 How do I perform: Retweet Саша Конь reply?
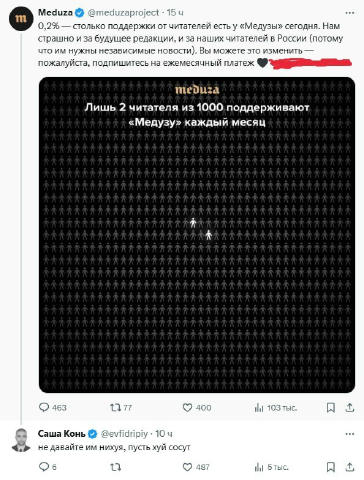coord(115,467)
